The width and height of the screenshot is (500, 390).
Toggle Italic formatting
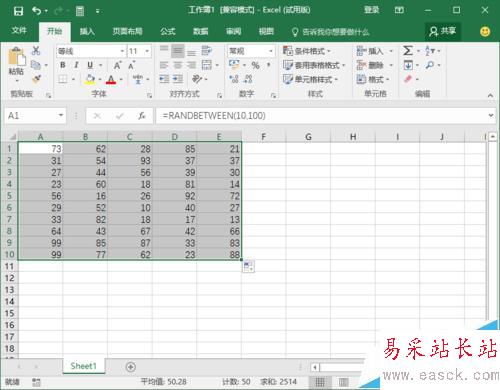[76, 65]
